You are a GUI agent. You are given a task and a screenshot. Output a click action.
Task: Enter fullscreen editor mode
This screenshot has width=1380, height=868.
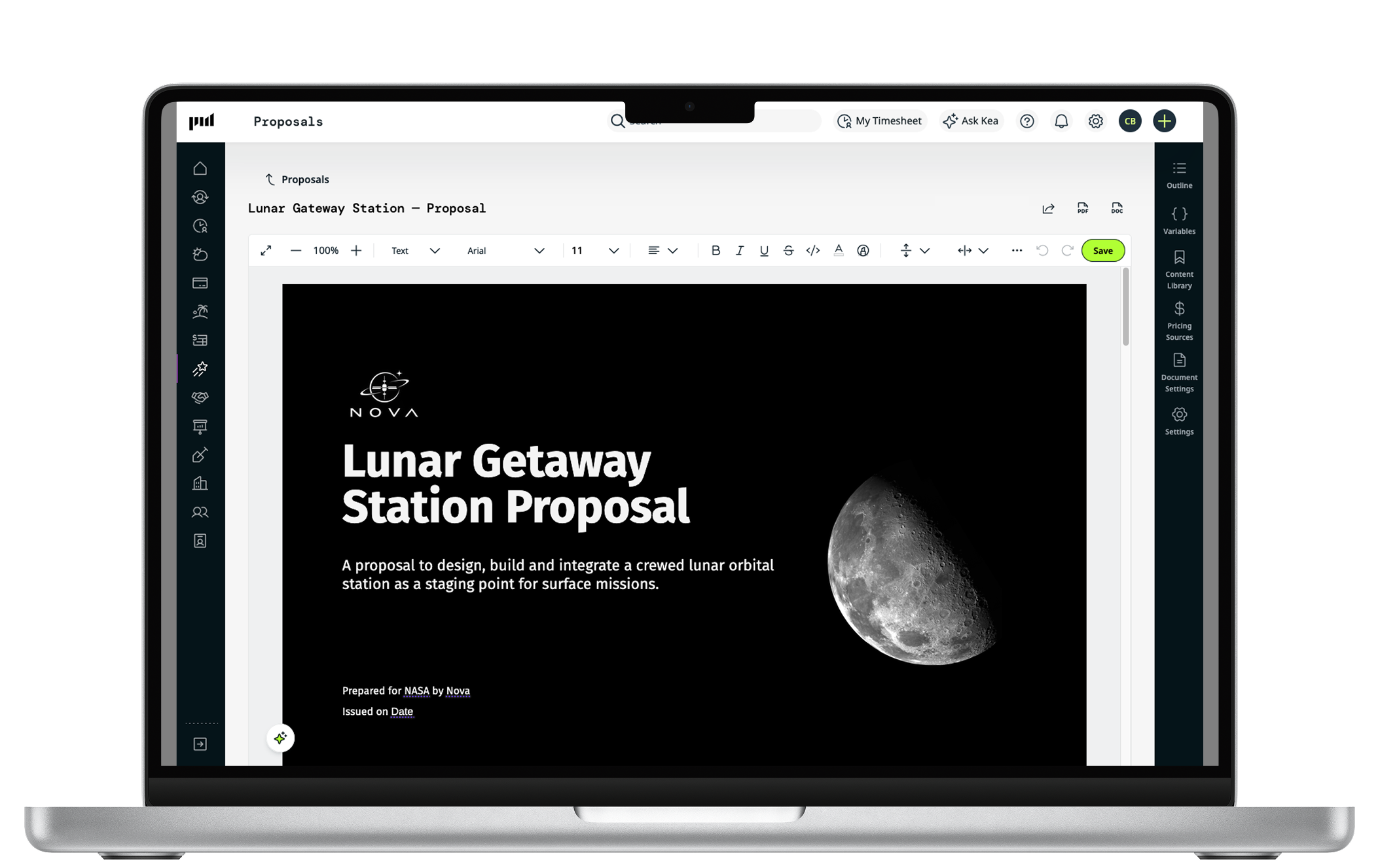266,251
